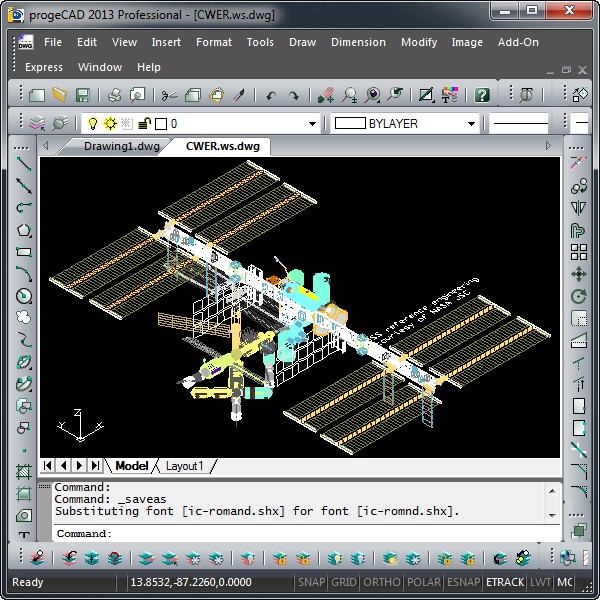The image size is (600, 600).
Task: Expand the layer dropdown showing 0
Action: (308, 124)
